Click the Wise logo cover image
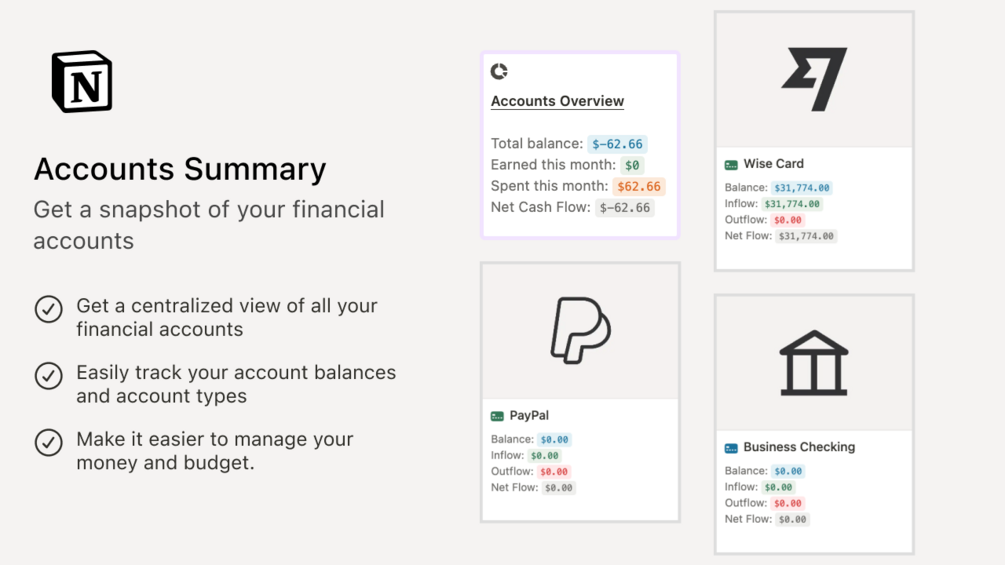 (814, 80)
